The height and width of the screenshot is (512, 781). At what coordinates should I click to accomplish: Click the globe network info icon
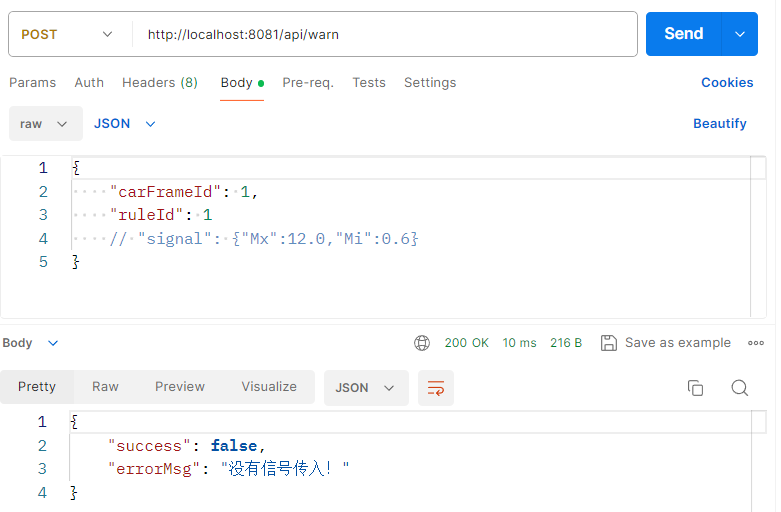[x=422, y=343]
